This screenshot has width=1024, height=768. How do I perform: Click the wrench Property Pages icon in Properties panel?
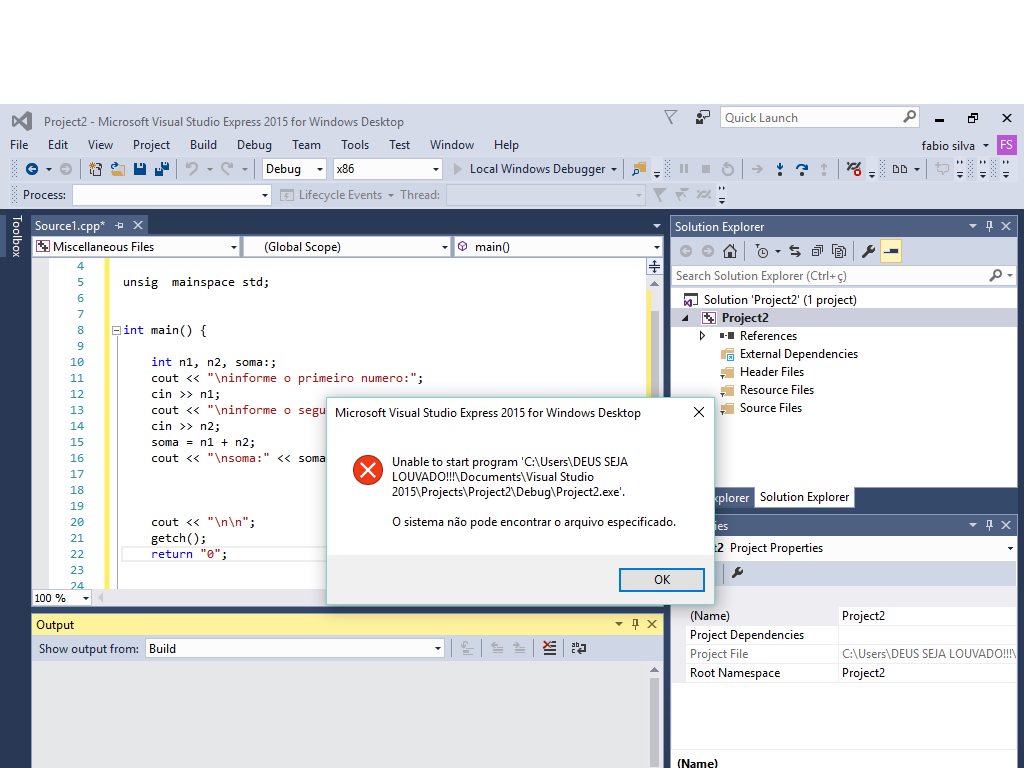pyautogui.click(x=737, y=573)
